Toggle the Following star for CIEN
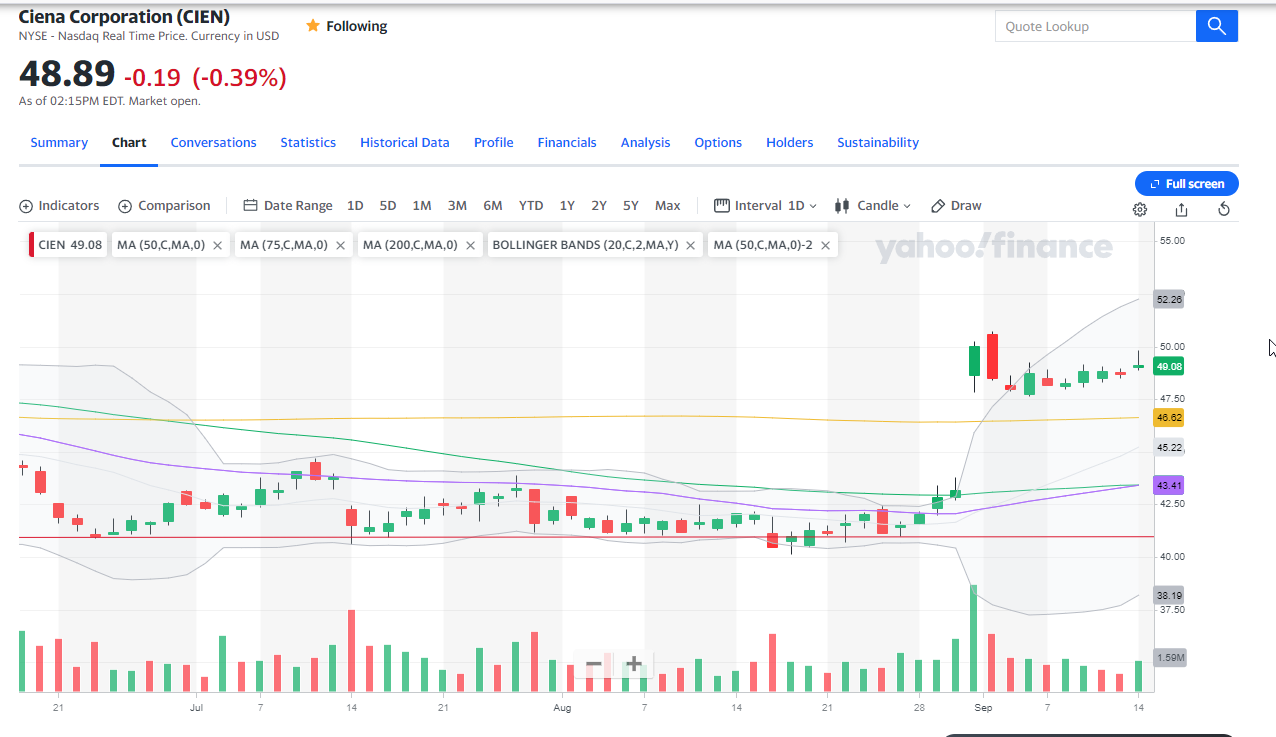Viewport: 1276px width, 737px height. tap(313, 26)
